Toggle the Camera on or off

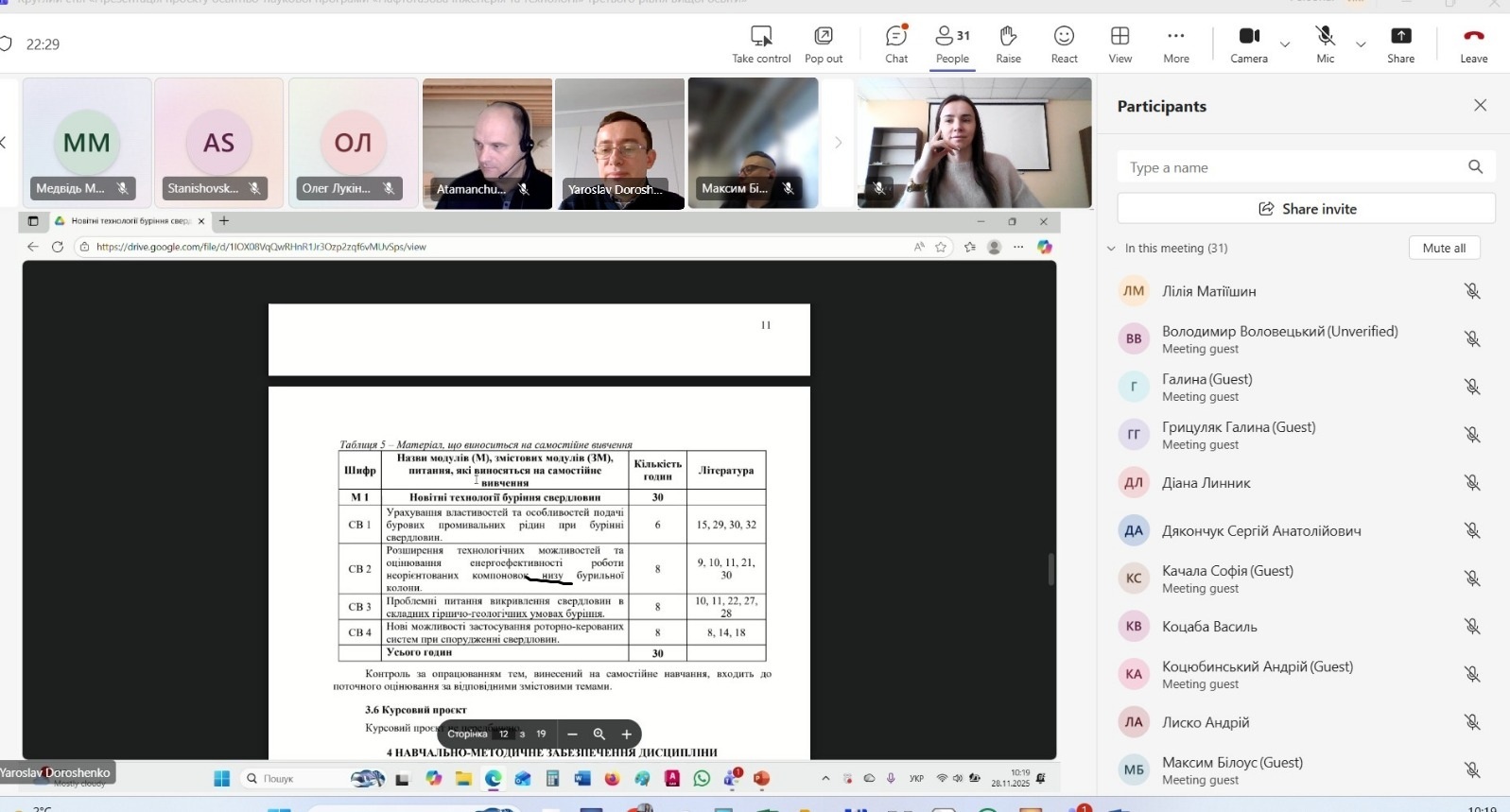pyautogui.click(x=1248, y=43)
